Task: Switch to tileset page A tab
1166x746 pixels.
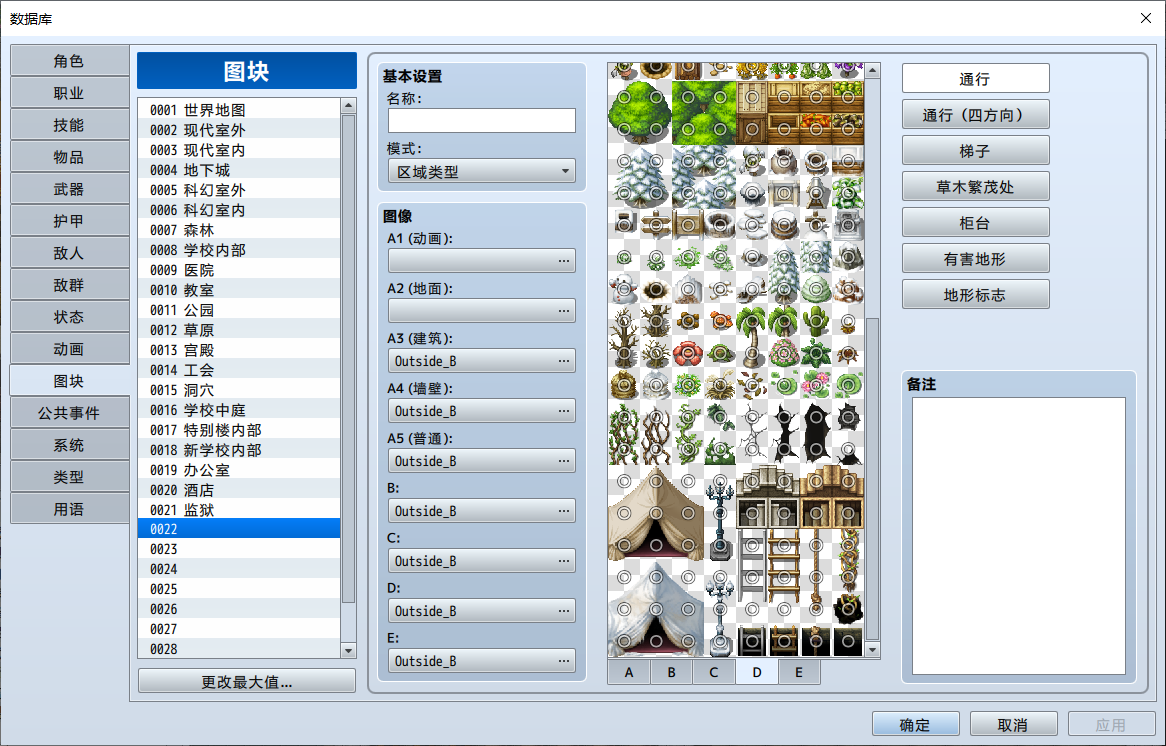Action: [629, 672]
